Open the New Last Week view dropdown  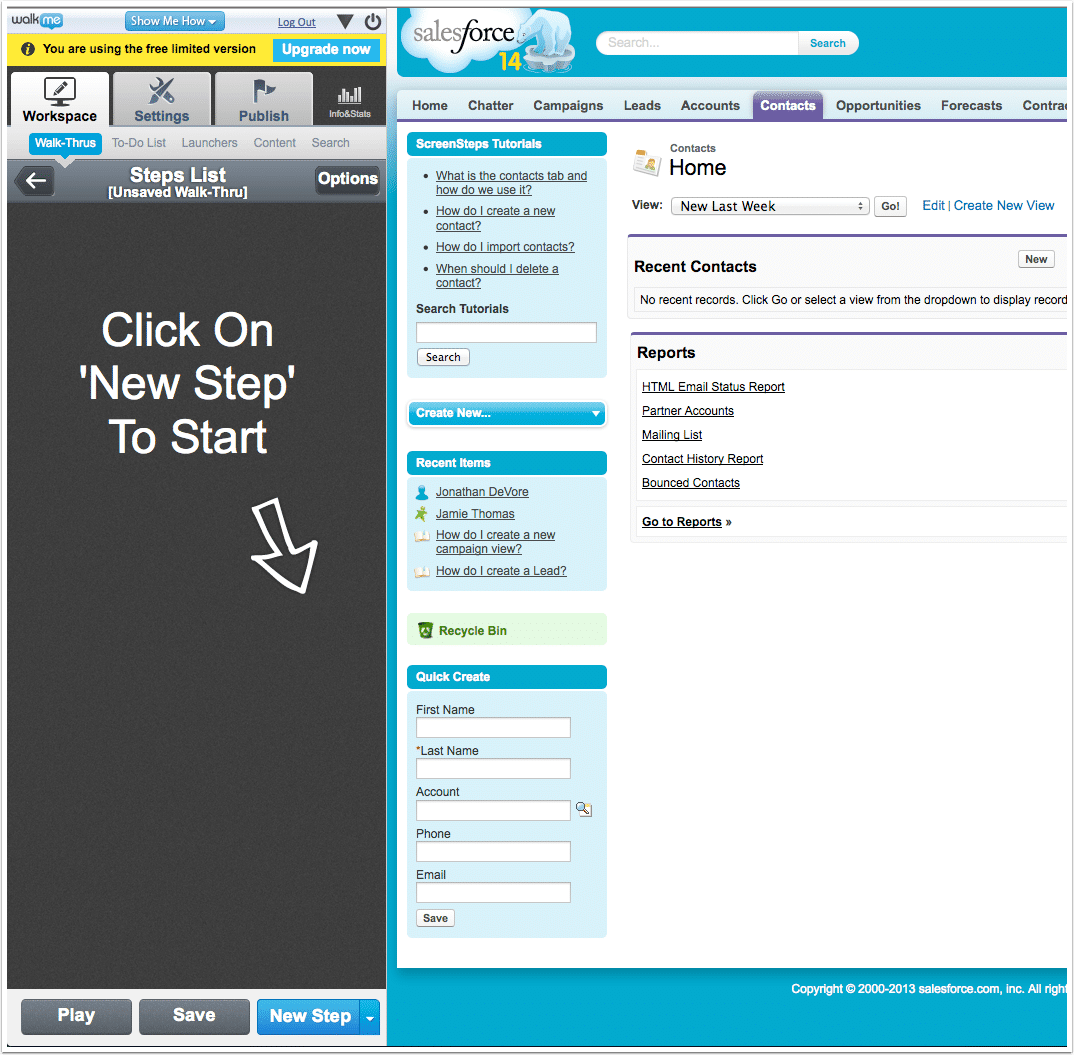[770, 206]
